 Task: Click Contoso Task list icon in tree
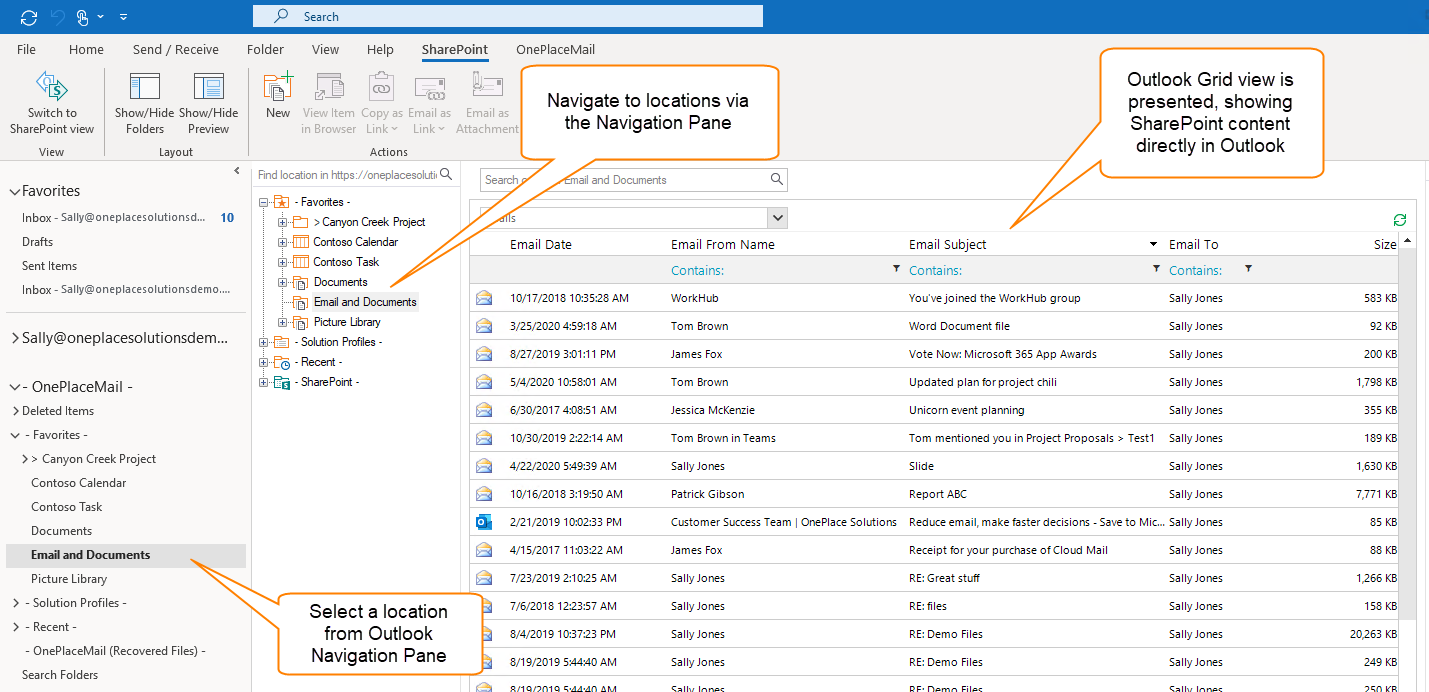click(301, 262)
